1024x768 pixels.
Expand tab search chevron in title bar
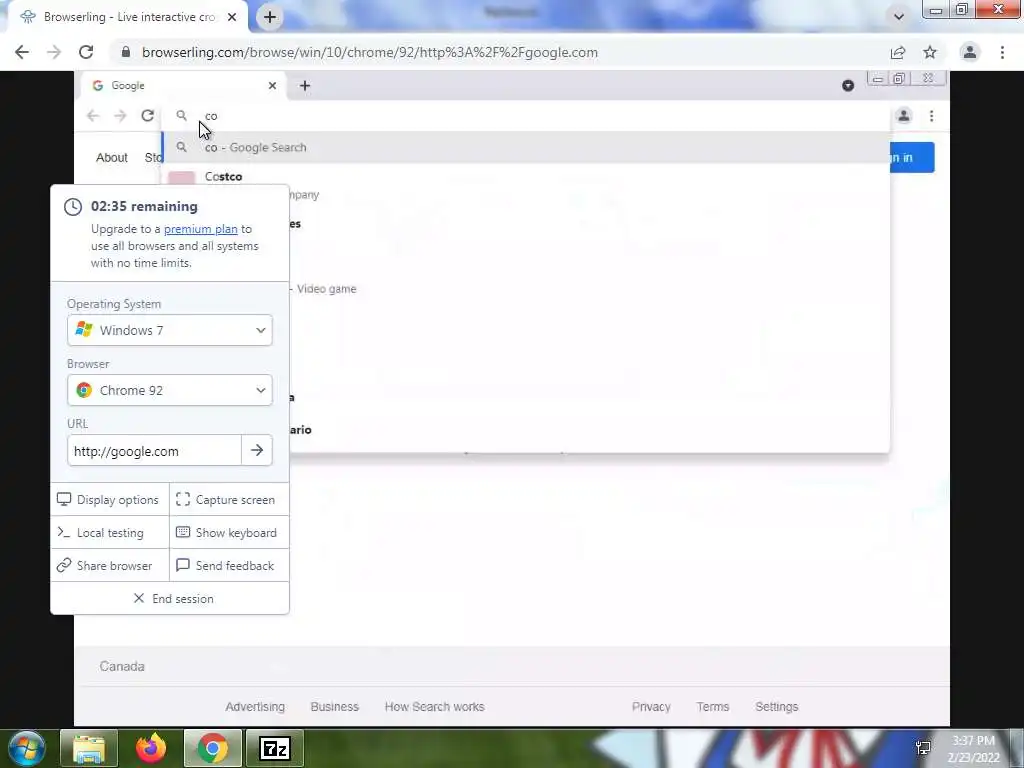point(899,17)
